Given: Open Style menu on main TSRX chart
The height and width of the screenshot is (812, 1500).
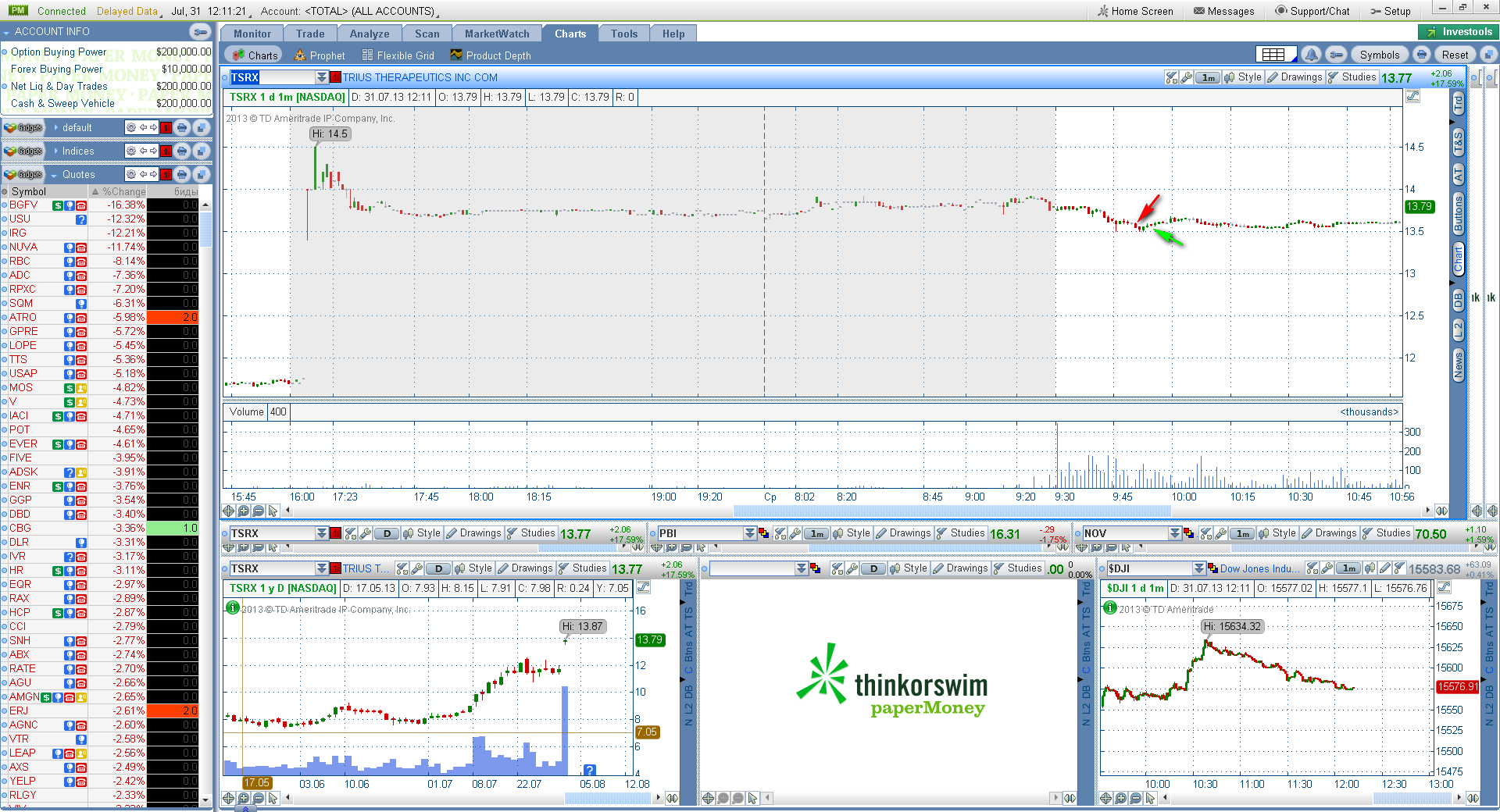Looking at the screenshot, I should click(1244, 77).
